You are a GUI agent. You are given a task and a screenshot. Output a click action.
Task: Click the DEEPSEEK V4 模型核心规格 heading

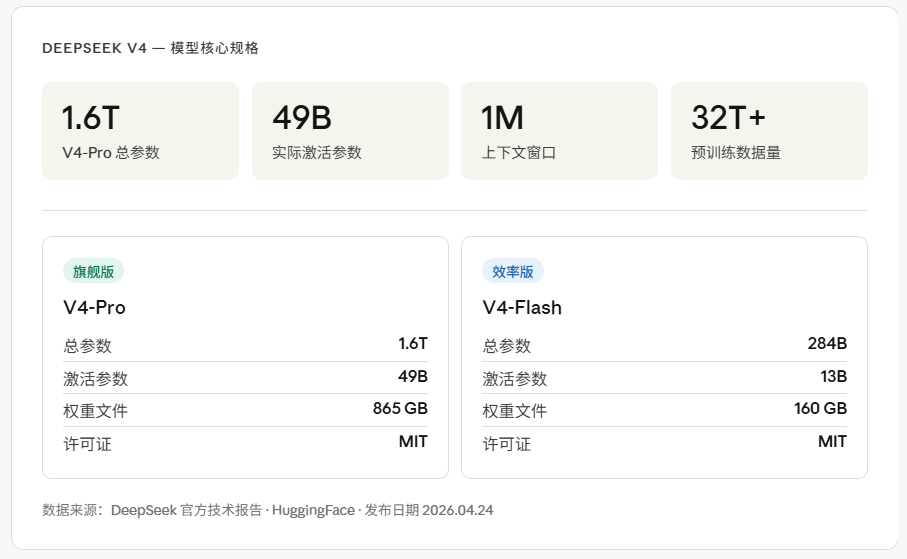(150, 48)
